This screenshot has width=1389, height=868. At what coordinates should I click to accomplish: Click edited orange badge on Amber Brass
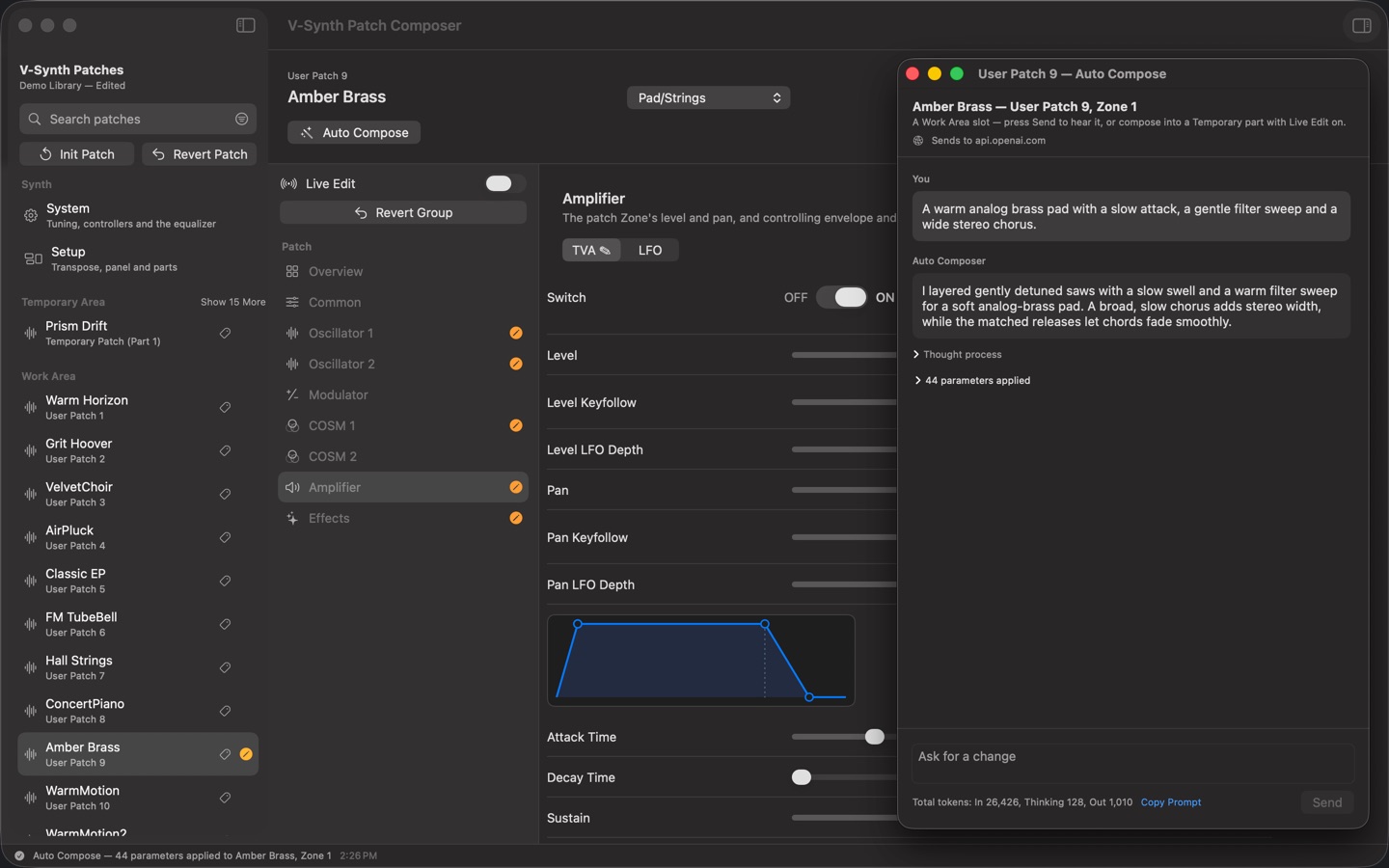pyautogui.click(x=246, y=754)
